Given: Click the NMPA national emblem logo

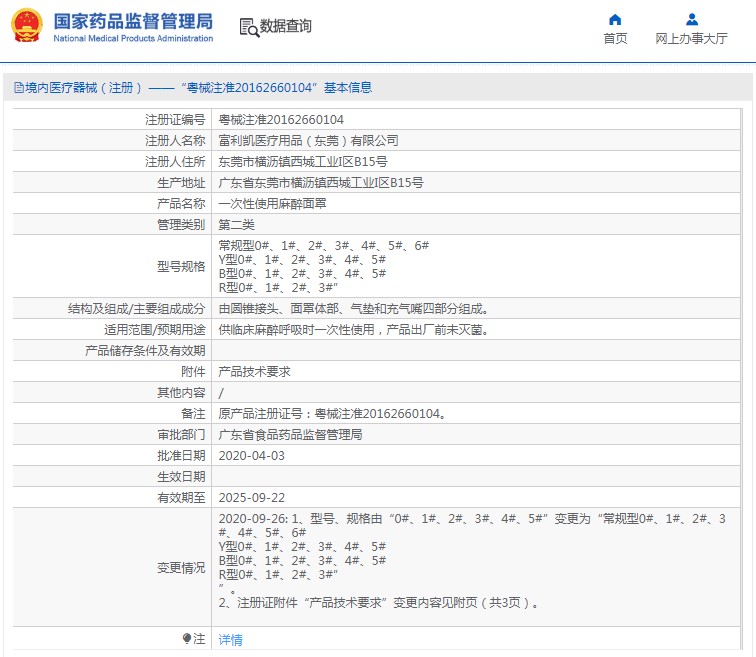Looking at the screenshot, I should 27,27.
